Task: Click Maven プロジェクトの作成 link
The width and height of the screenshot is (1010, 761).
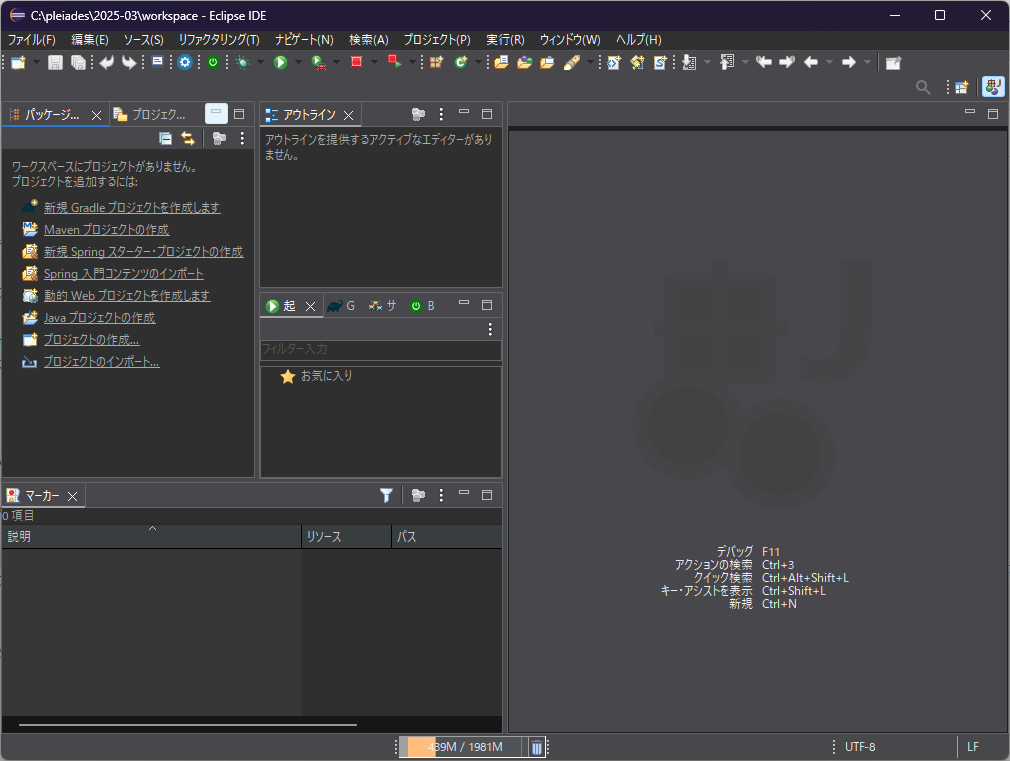Action: click(107, 229)
